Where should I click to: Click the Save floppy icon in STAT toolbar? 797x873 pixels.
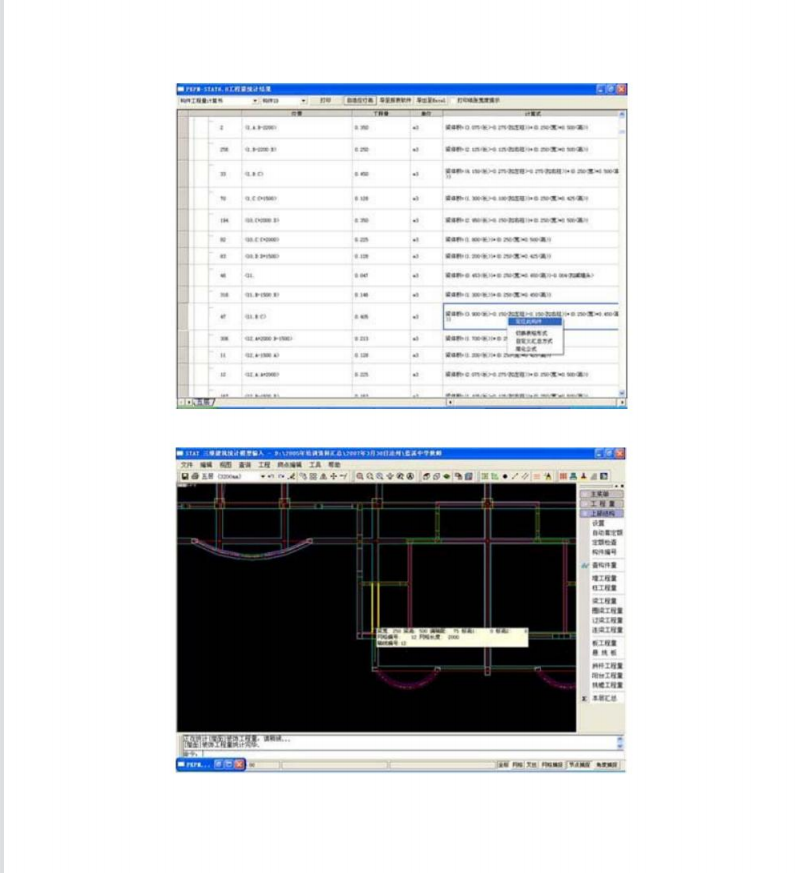(x=184, y=476)
